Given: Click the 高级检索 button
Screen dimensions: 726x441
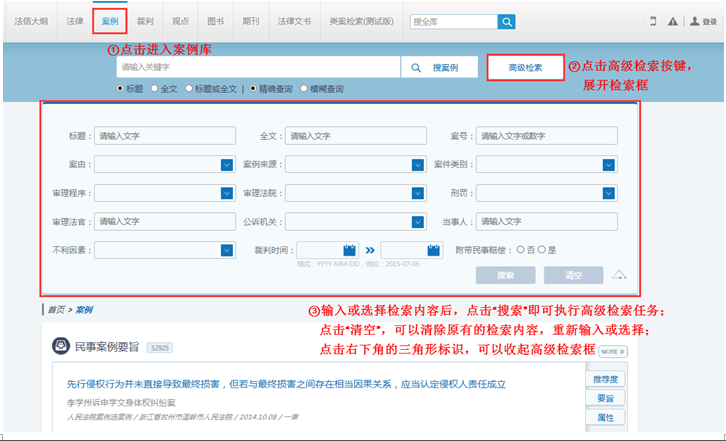Looking at the screenshot, I should 525,68.
